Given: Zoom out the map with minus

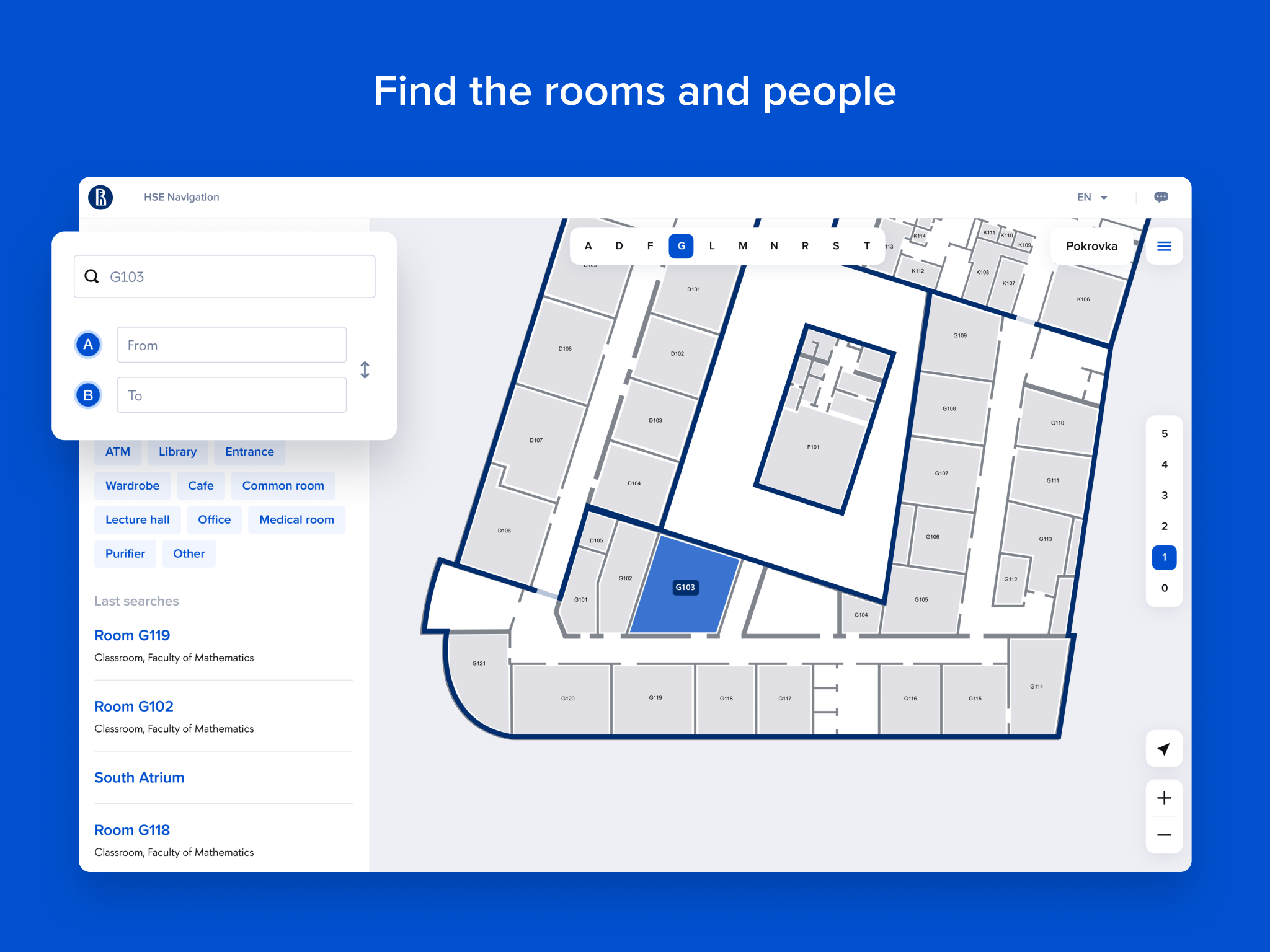Looking at the screenshot, I should click(x=1164, y=835).
